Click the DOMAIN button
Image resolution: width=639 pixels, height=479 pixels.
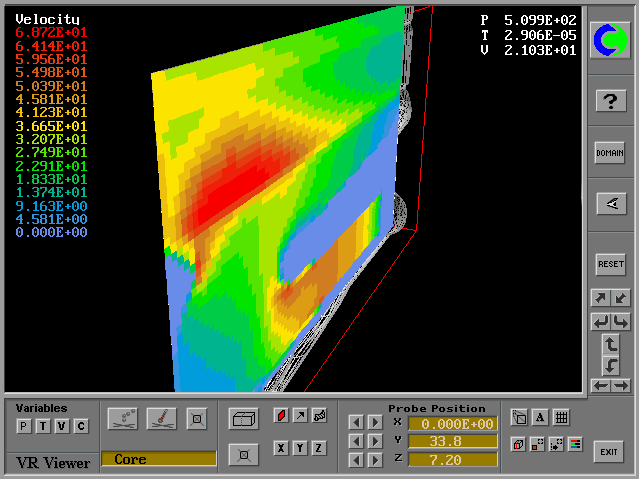(x=610, y=152)
